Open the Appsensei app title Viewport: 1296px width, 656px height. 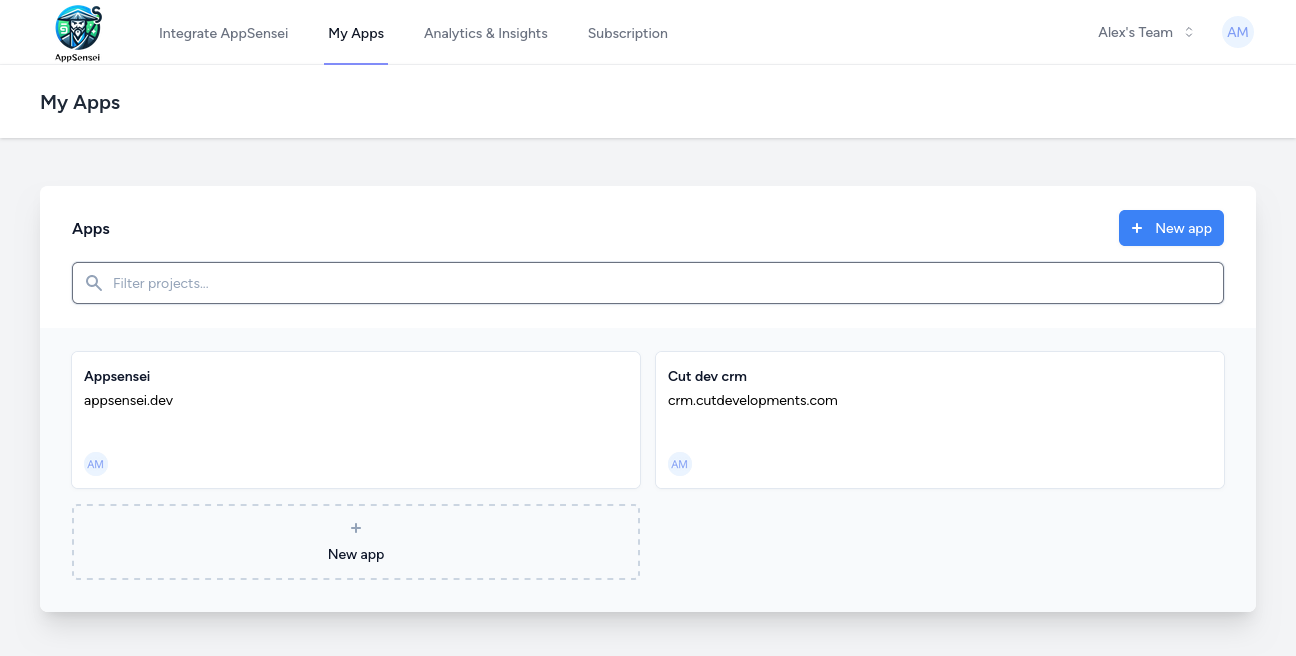coord(117,376)
